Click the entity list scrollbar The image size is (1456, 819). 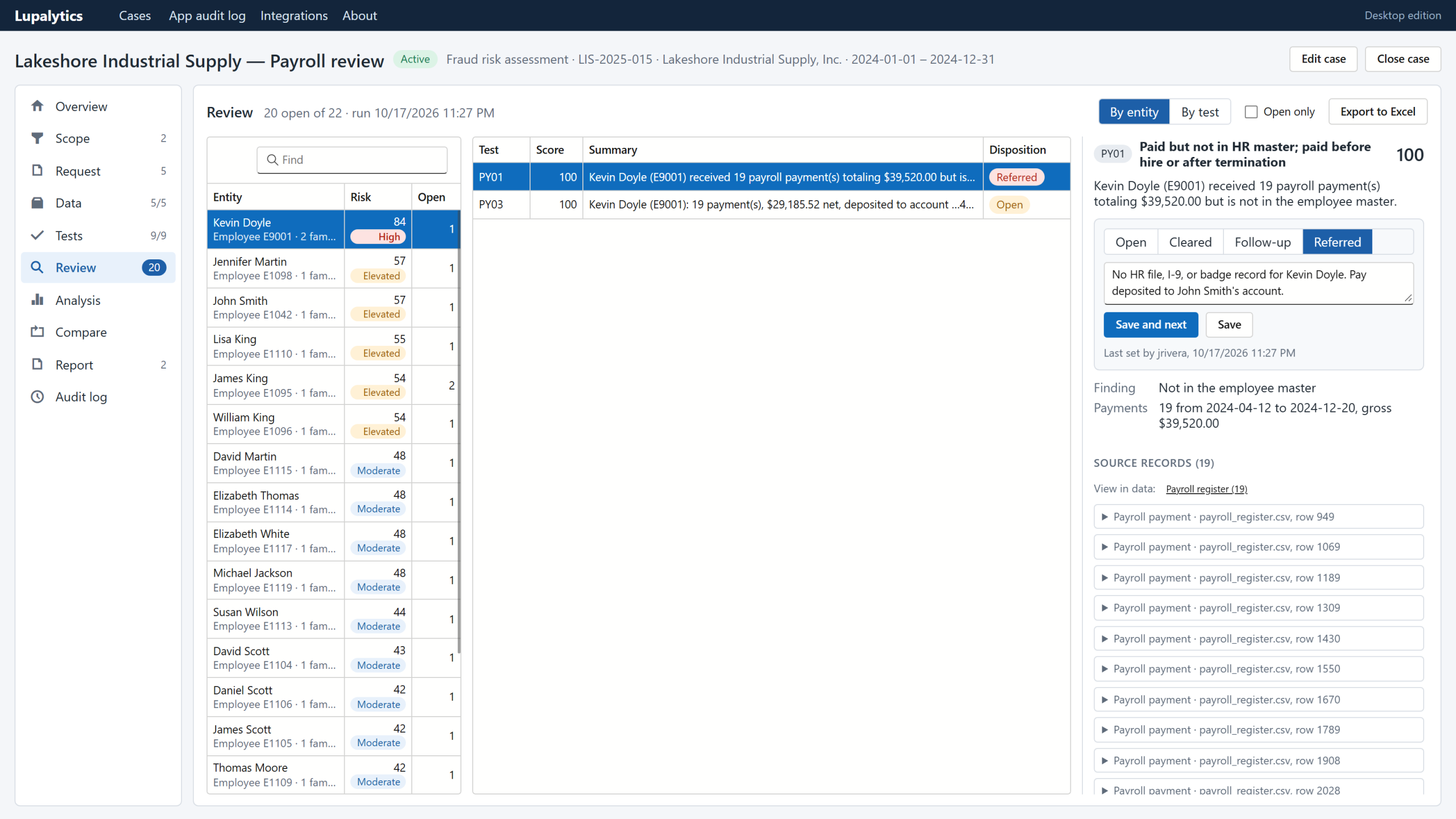coord(458,432)
